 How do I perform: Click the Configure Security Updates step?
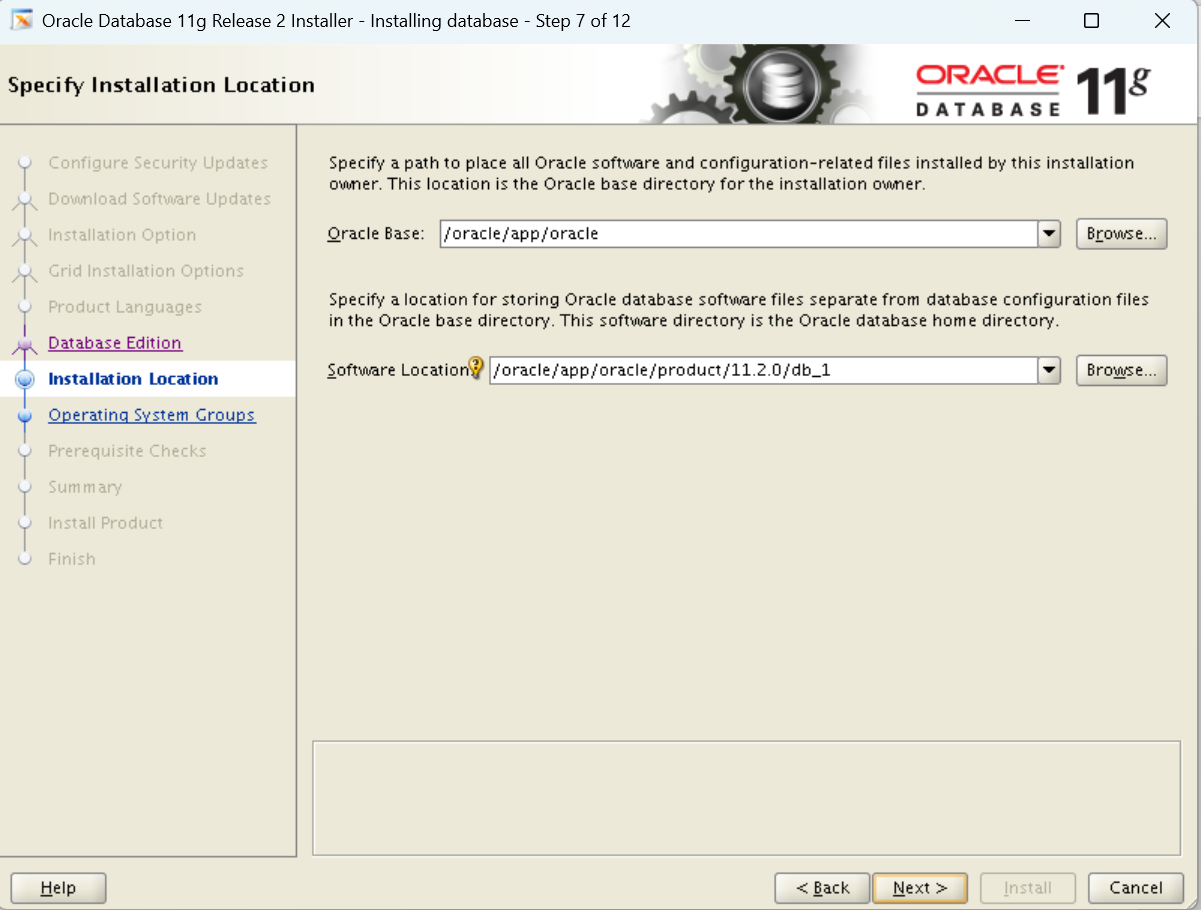(157, 163)
